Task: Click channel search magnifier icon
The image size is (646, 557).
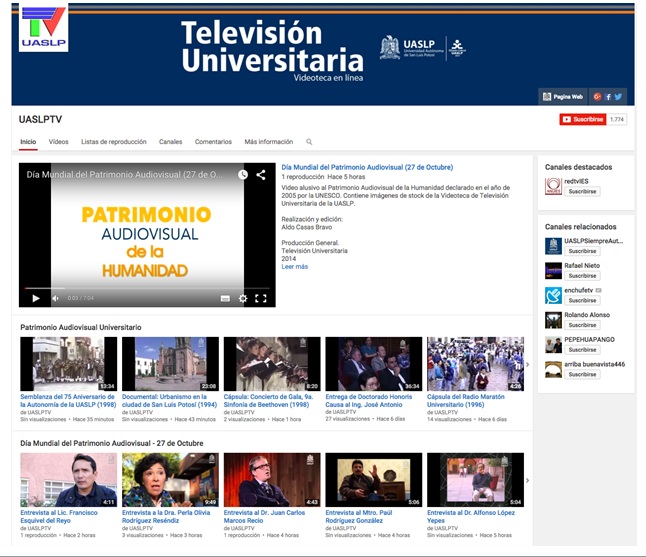Action: point(309,142)
